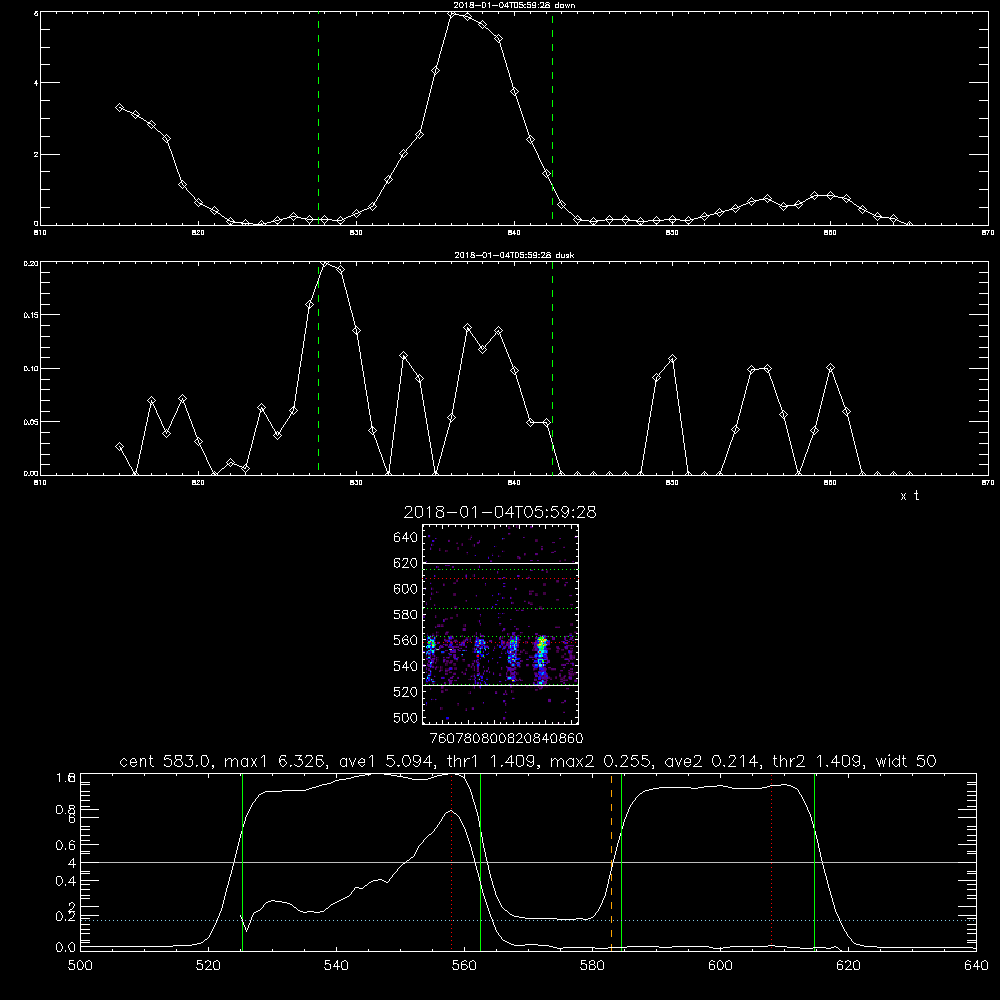
Task: Click the solid horizontal line at level 4
Action: click(x=528, y=862)
